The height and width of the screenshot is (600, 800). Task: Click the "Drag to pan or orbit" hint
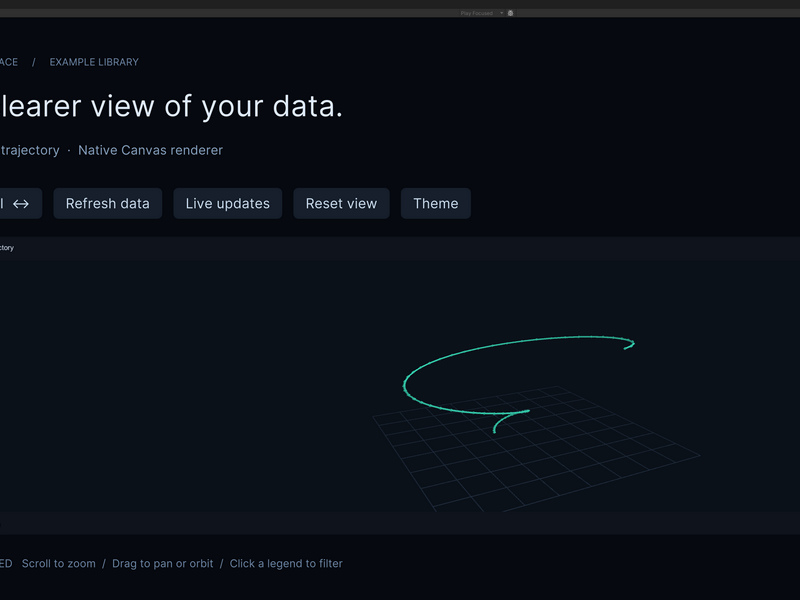click(163, 564)
